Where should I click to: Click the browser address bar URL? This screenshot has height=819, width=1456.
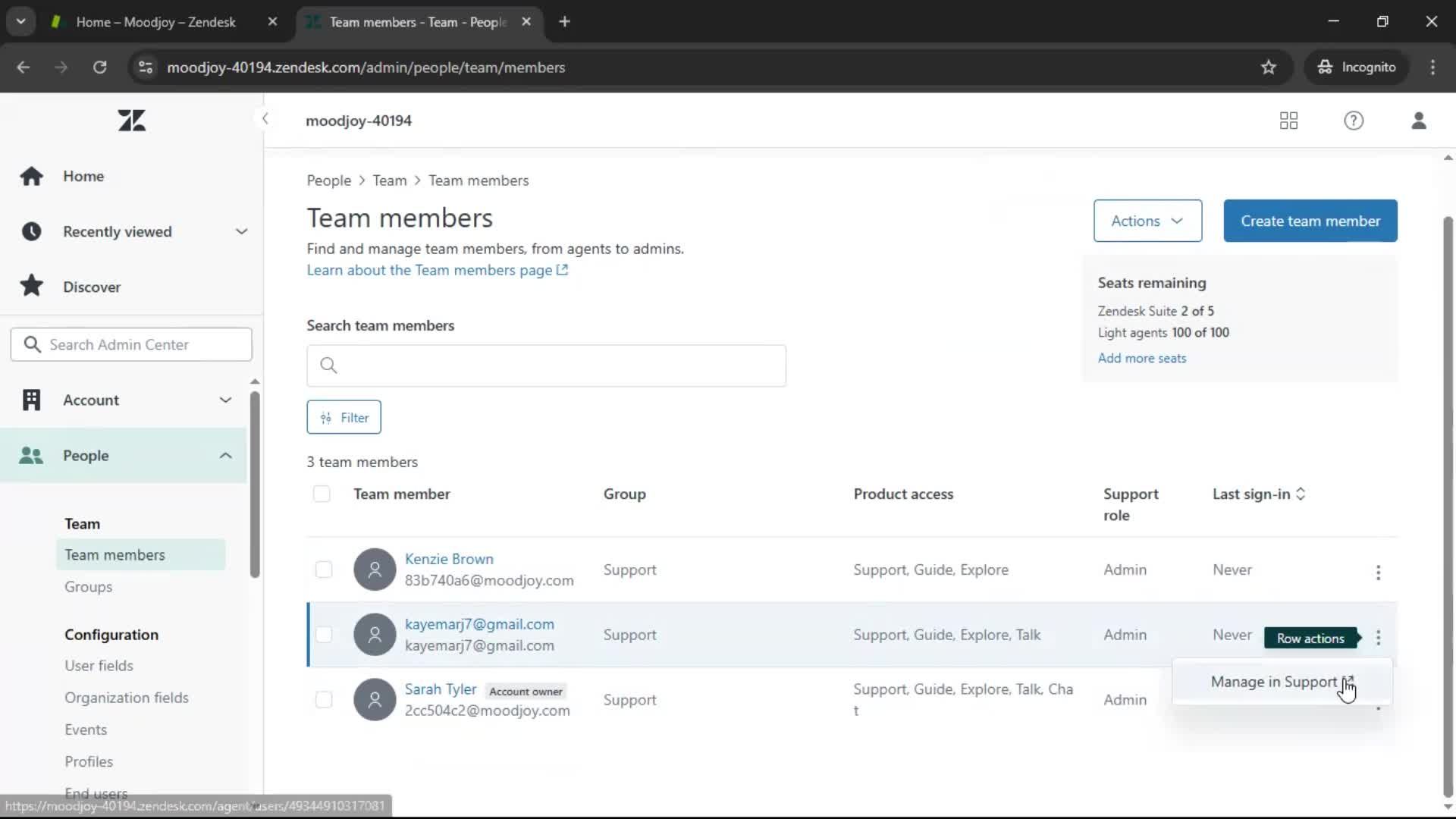366,67
